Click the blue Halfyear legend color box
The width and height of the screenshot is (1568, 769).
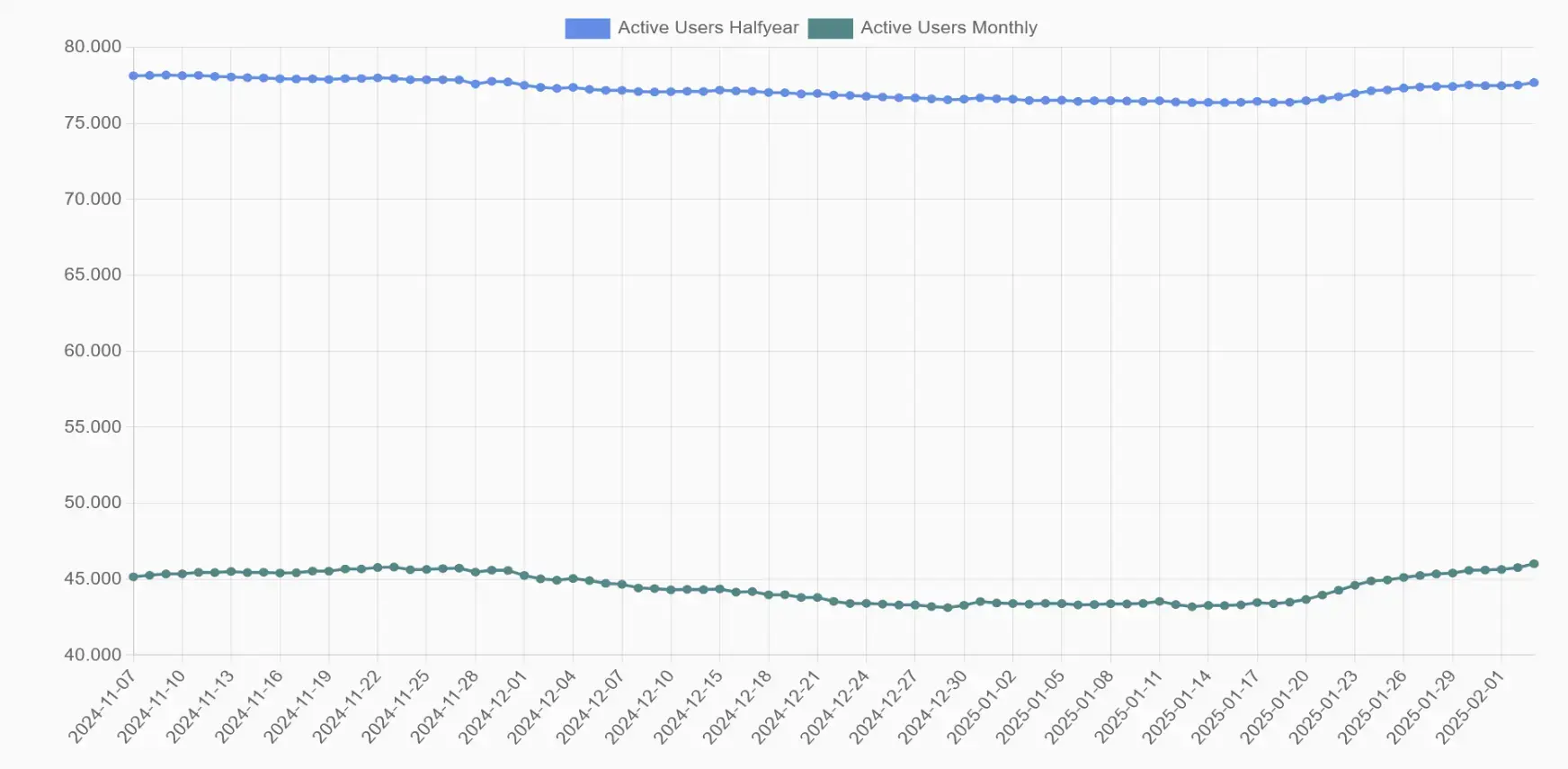point(587,29)
